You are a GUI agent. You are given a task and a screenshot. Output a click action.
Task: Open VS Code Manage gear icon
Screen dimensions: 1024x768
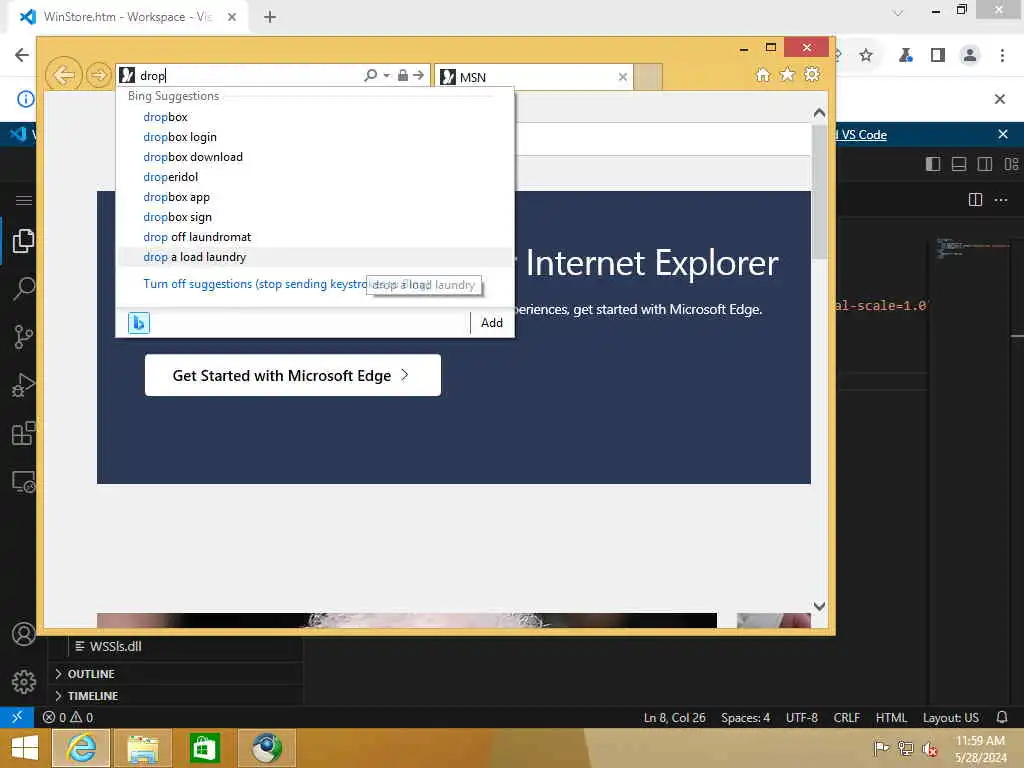pos(24,682)
